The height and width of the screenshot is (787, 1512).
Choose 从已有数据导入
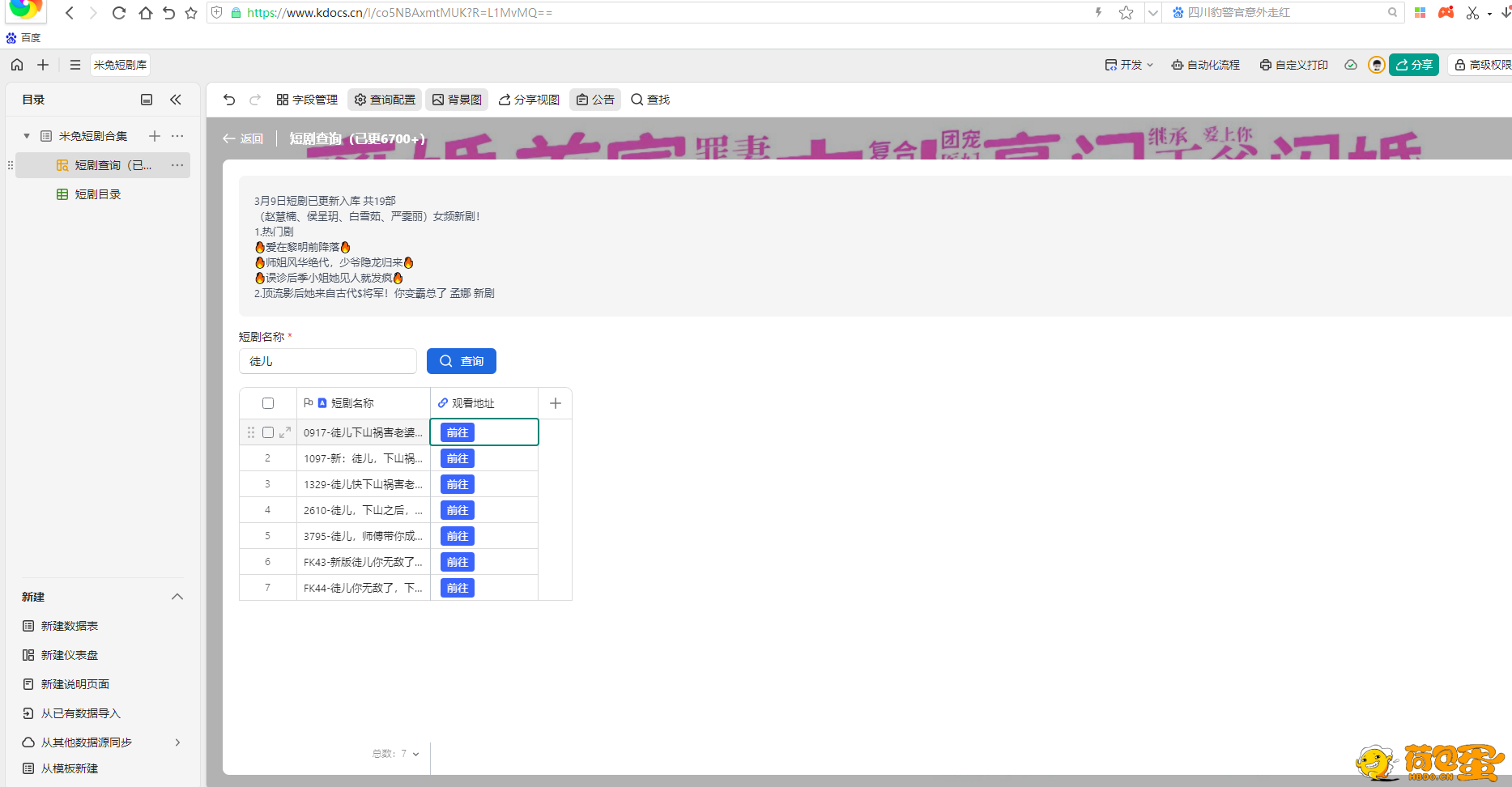71,713
